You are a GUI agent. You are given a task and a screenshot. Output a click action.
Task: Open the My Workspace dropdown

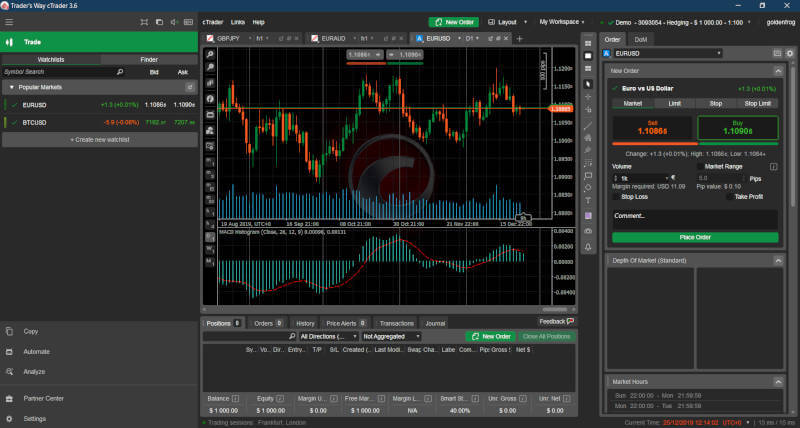click(x=564, y=21)
